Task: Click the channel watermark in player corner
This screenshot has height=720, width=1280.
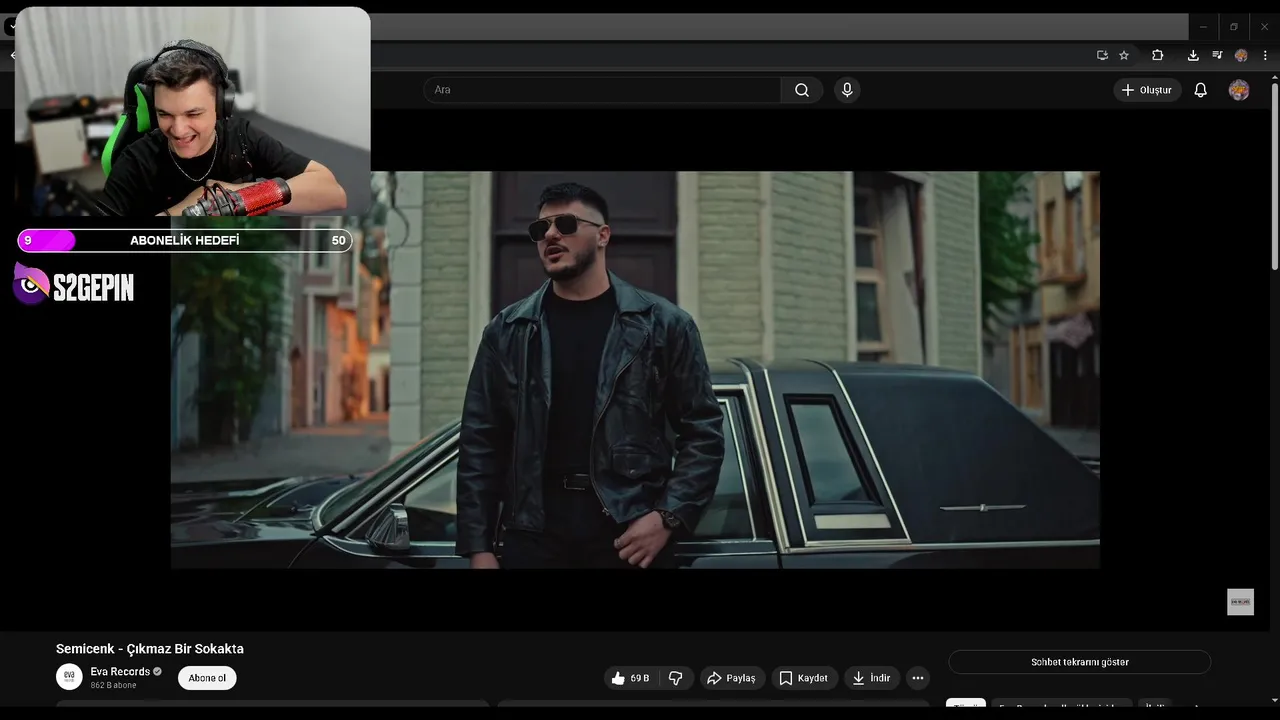Action: point(1240,602)
